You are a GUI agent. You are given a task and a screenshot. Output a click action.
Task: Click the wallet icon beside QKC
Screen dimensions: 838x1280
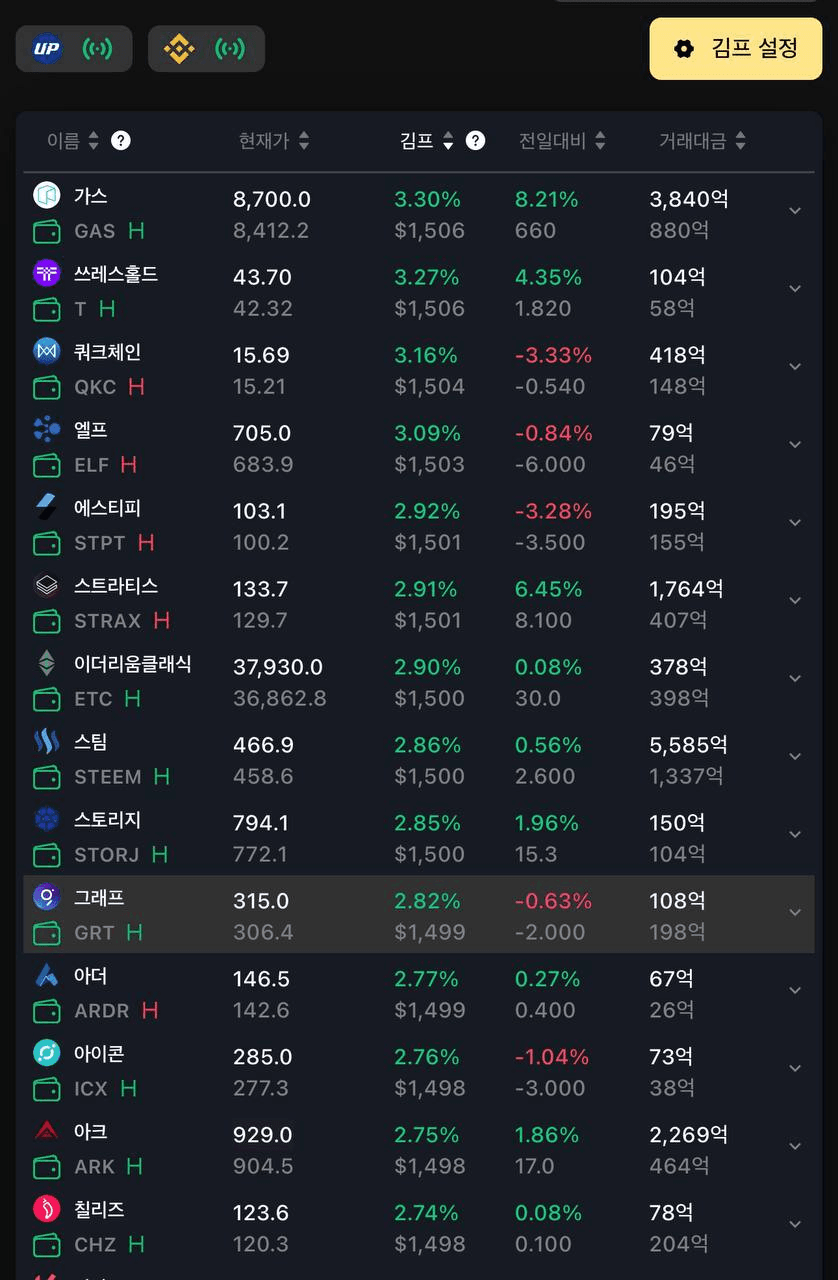(47, 387)
